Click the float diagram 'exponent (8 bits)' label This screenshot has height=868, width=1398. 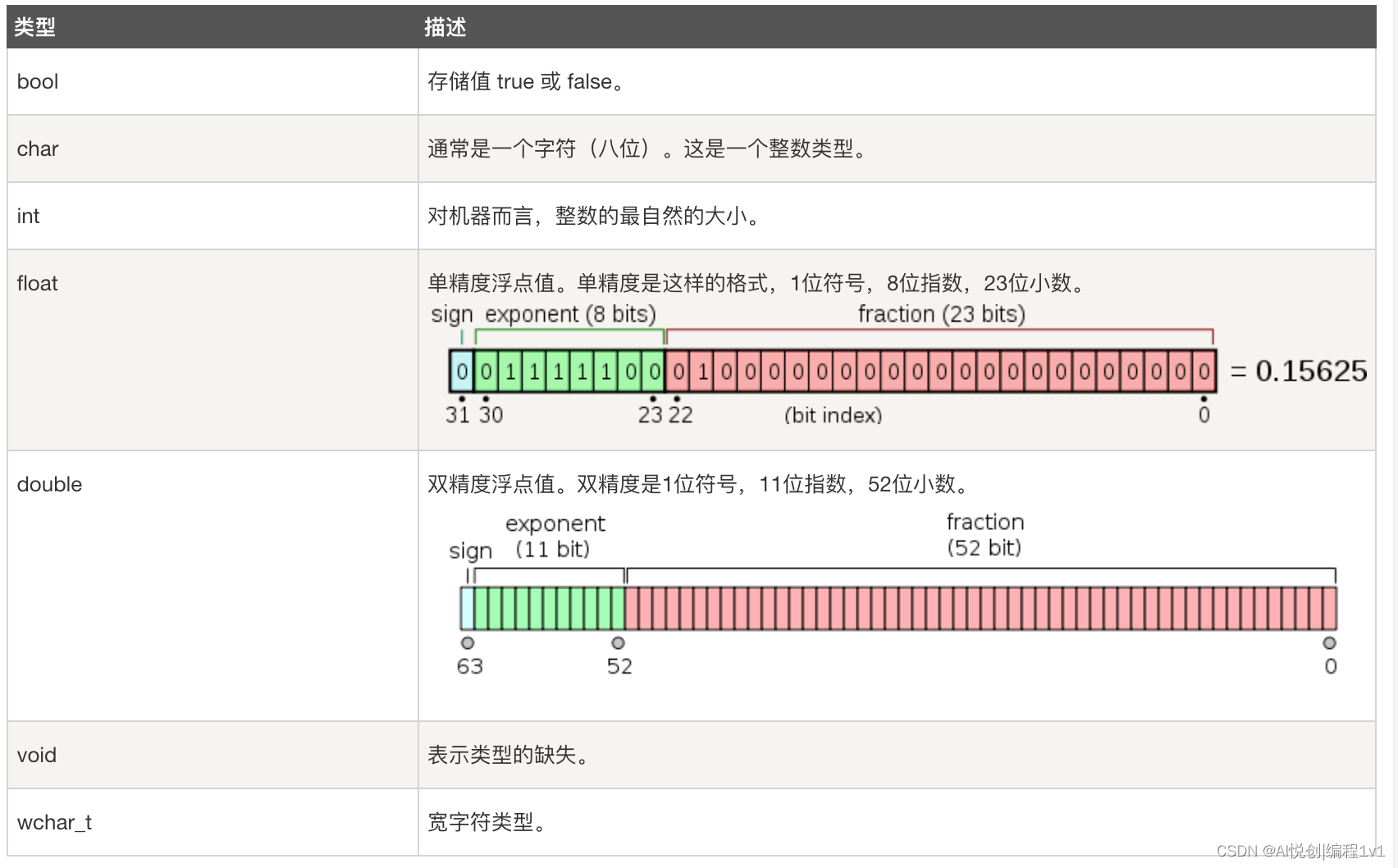point(571,314)
